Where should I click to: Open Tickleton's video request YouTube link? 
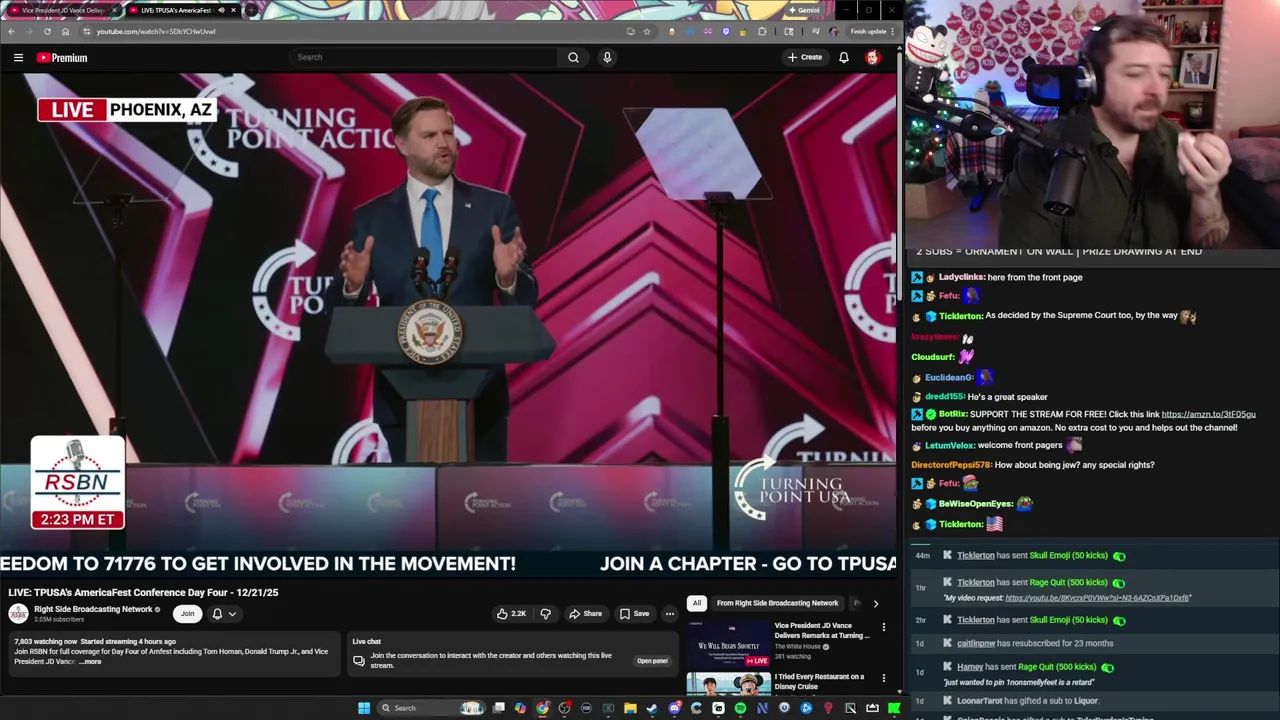pyautogui.click(x=1097, y=598)
